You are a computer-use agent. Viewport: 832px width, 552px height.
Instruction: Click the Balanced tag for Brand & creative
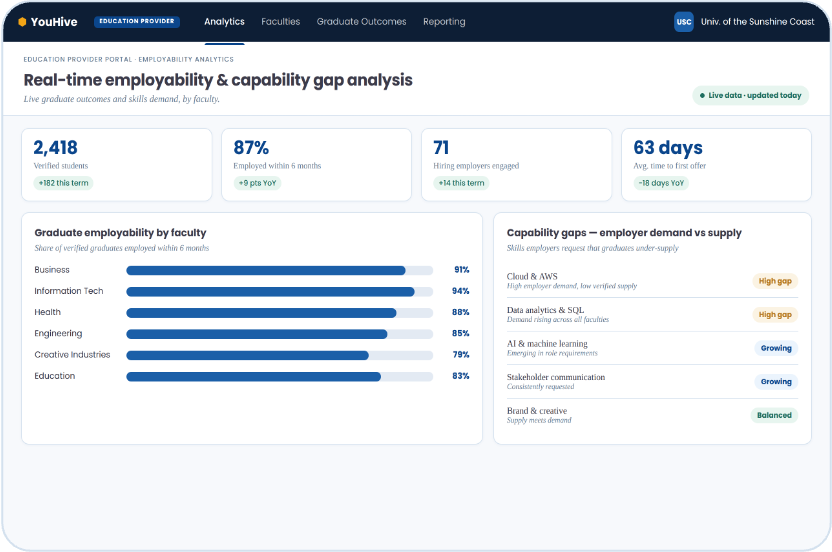tap(774, 415)
